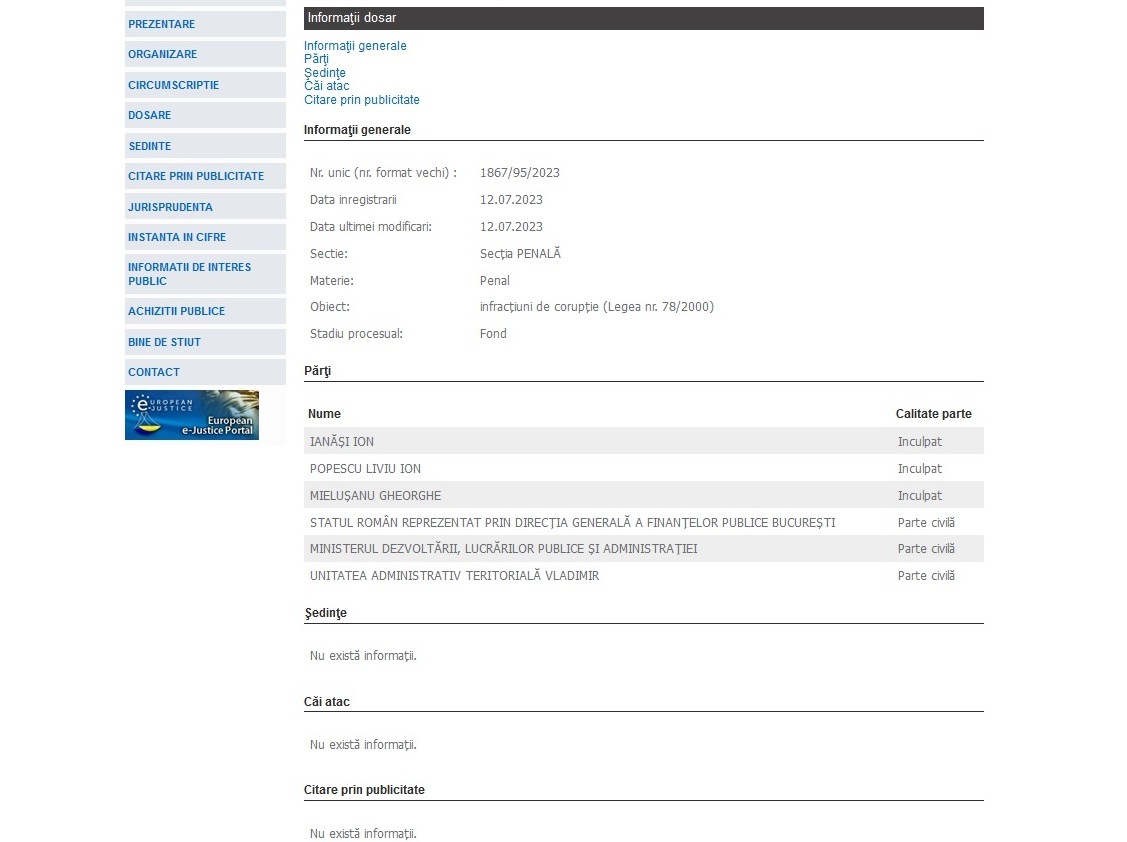This screenshot has height=842, width=1127.
Task: Click the CONTACT sidebar item
Action: pyautogui.click(x=154, y=372)
